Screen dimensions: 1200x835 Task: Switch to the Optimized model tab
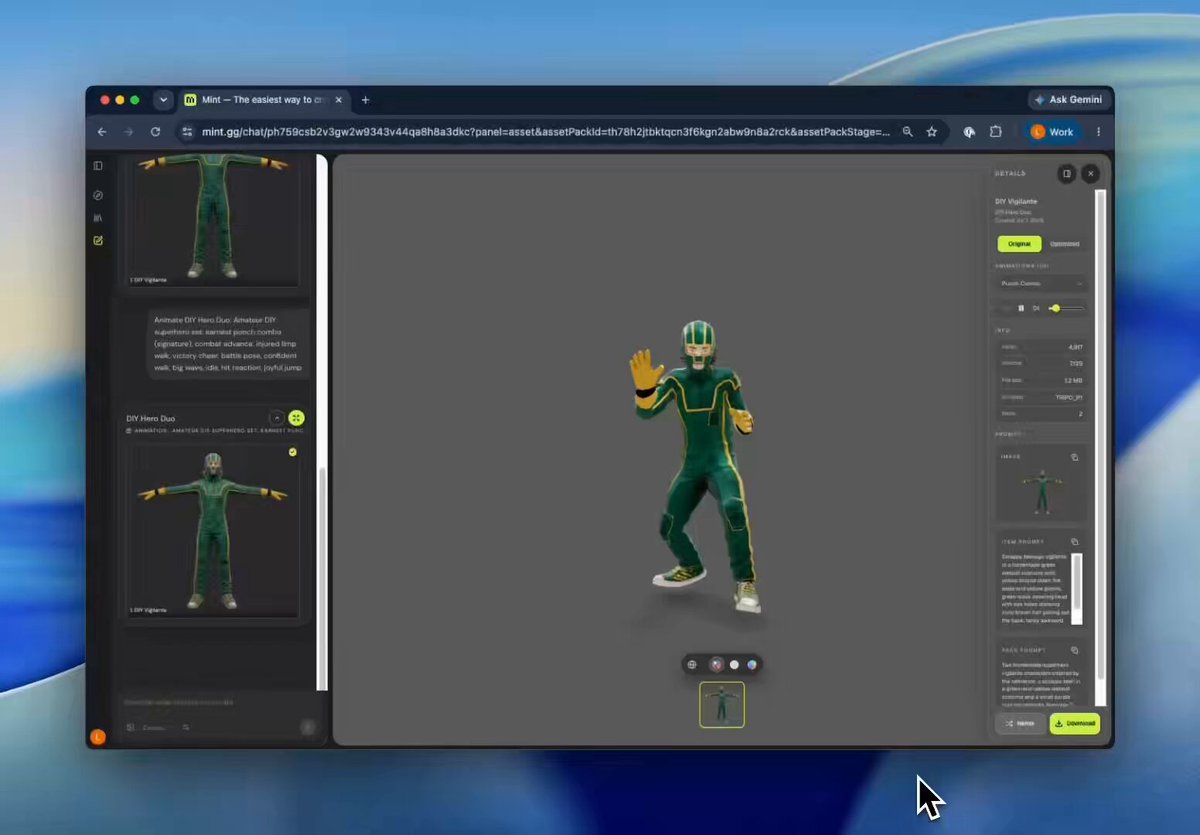click(1064, 244)
